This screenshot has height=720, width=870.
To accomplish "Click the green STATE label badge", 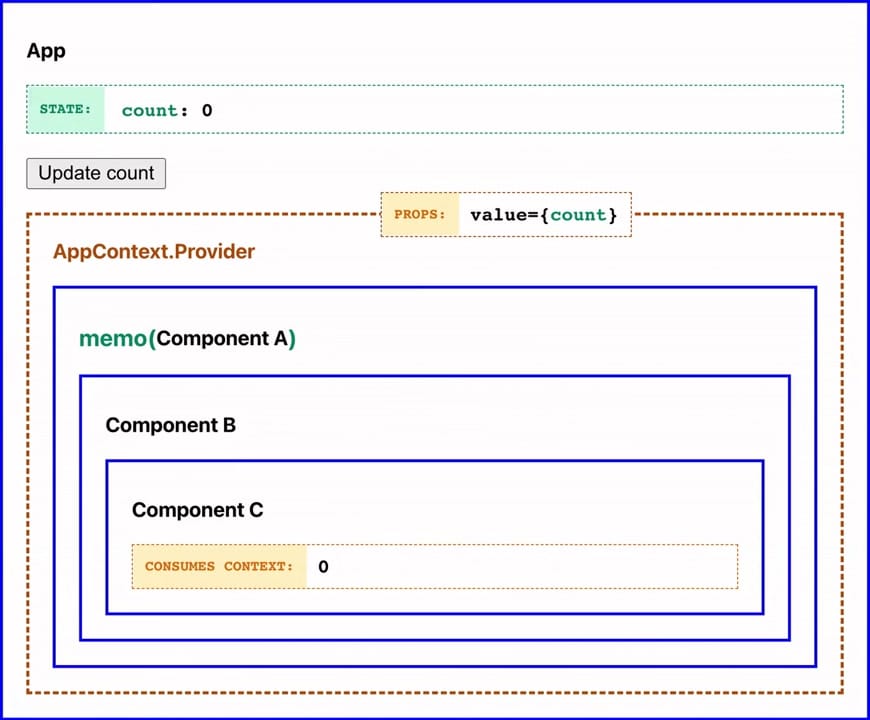I will (65, 109).
